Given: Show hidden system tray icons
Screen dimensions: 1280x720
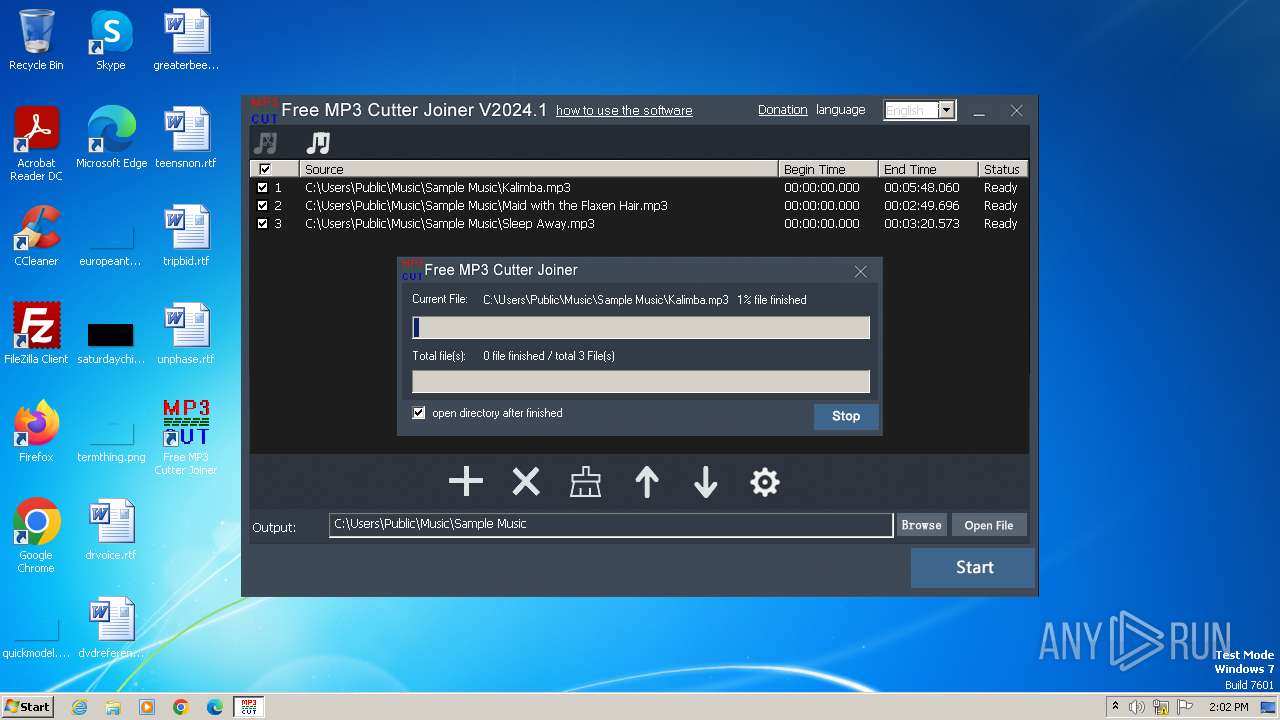Looking at the screenshot, I should pos(1115,707).
